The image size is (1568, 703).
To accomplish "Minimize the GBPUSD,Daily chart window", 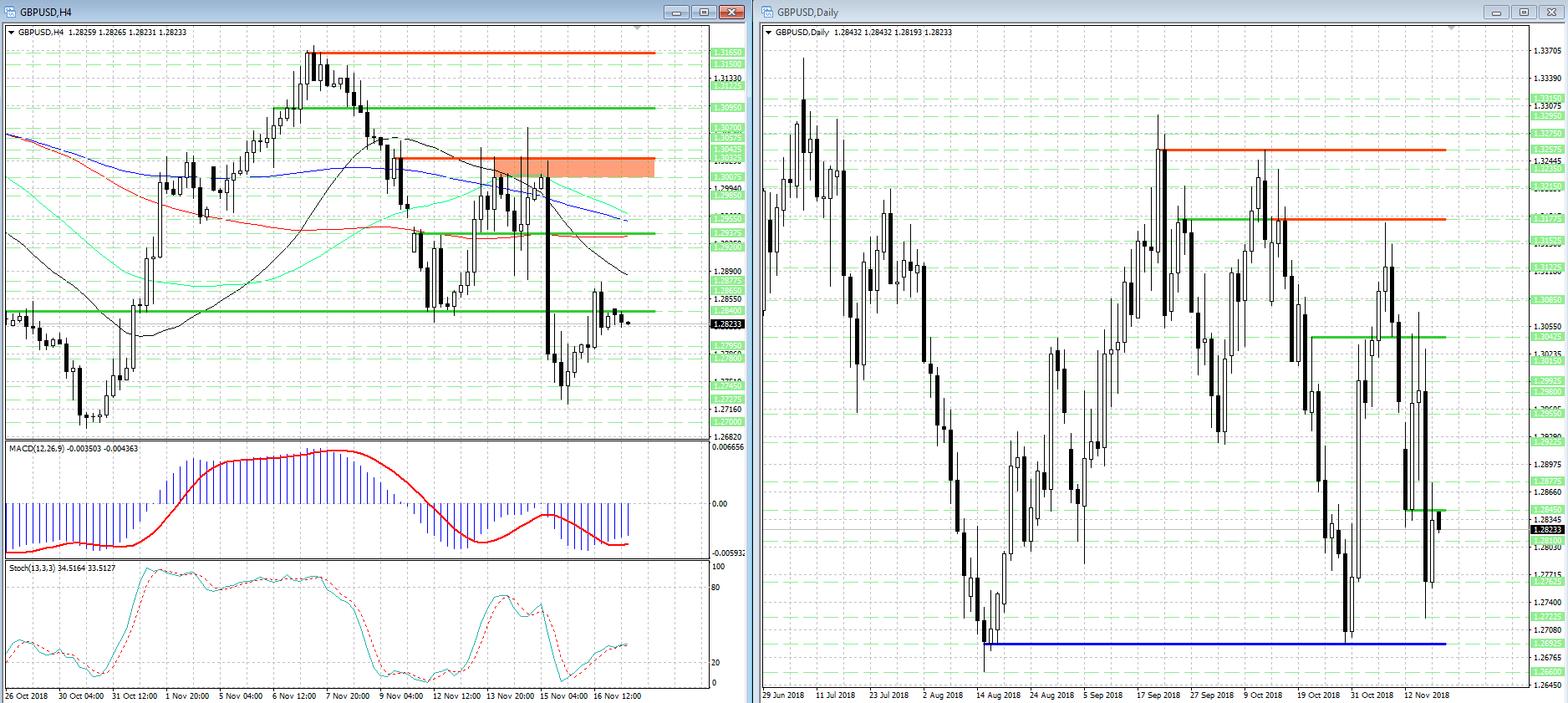I will coord(1496,12).
